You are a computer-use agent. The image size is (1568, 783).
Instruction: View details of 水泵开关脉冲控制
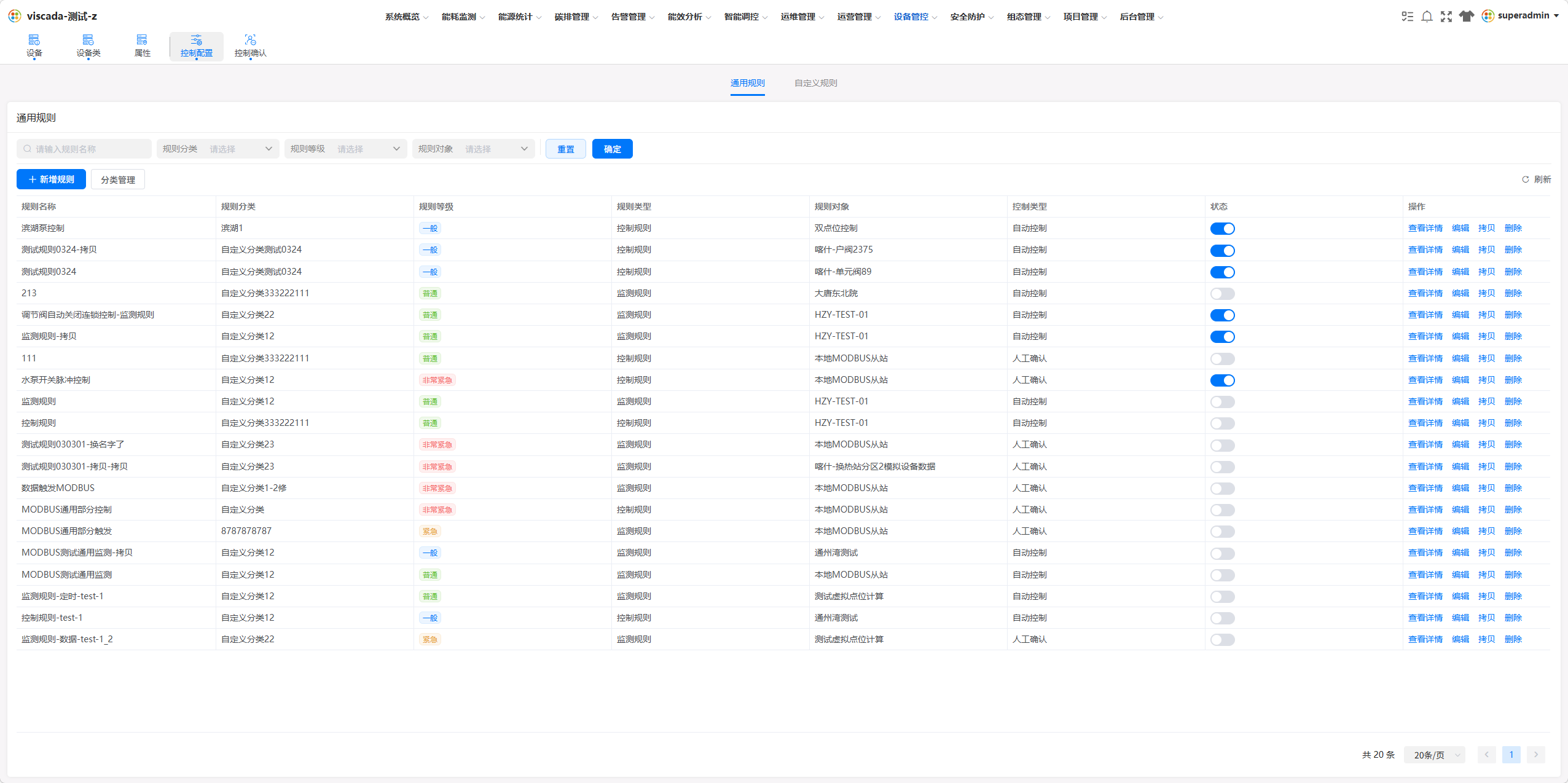(1425, 380)
